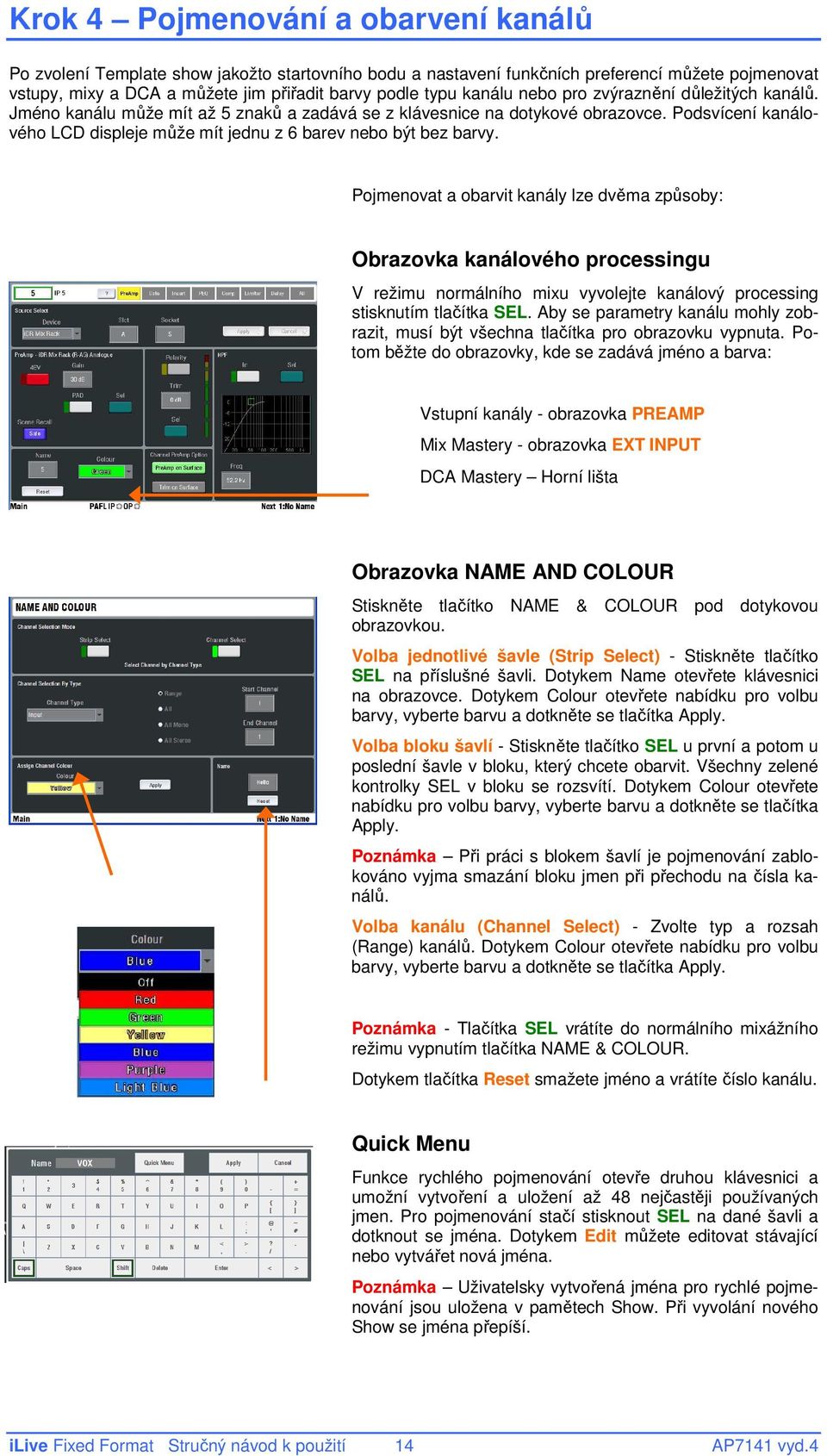This screenshot has height=1456, width=827.
Task: Switch to the Gate tab
Action: click(x=154, y=293)
